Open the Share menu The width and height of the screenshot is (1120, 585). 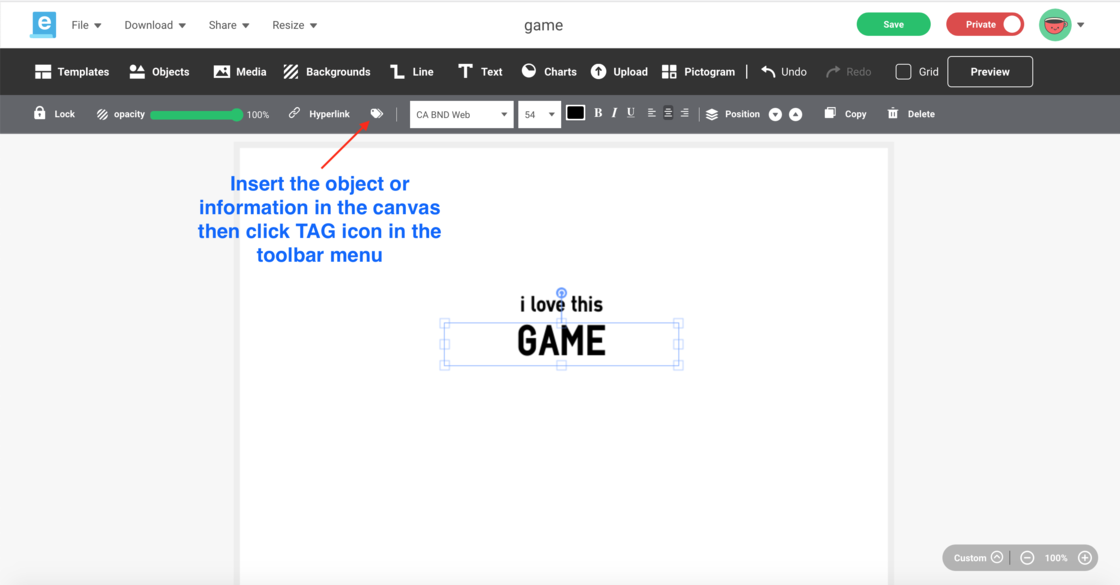coord(229,25)
